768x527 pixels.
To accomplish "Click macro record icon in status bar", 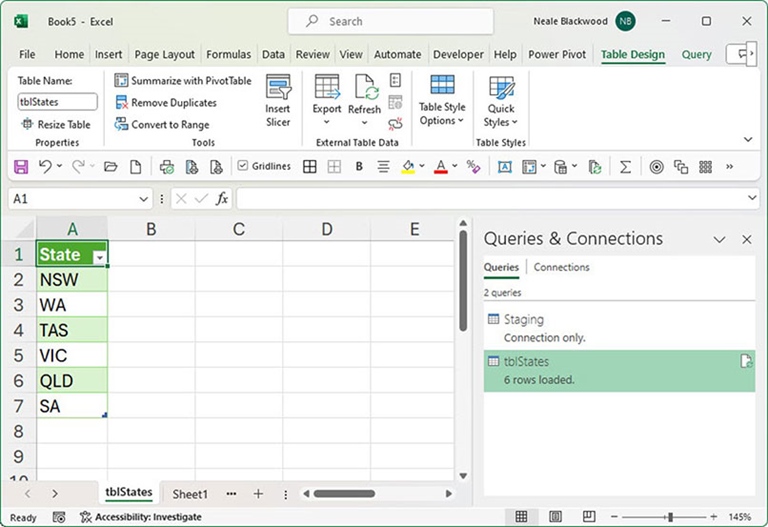I will tap(59, 517).
